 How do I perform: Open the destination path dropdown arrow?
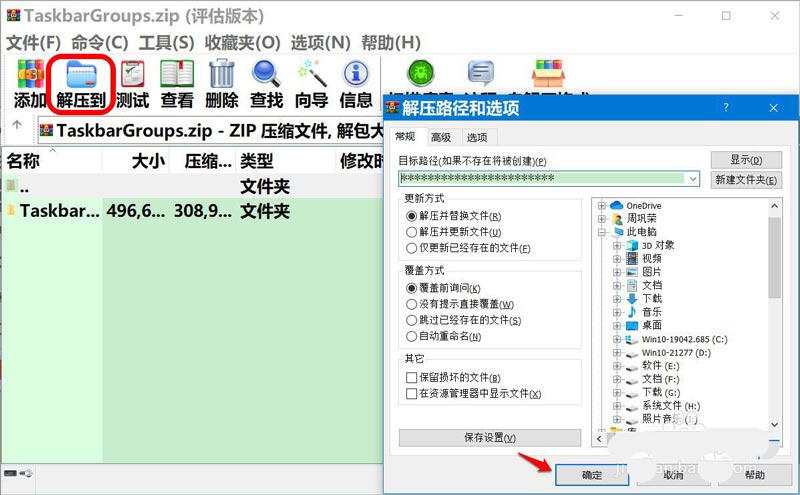(x=692, y=179)
